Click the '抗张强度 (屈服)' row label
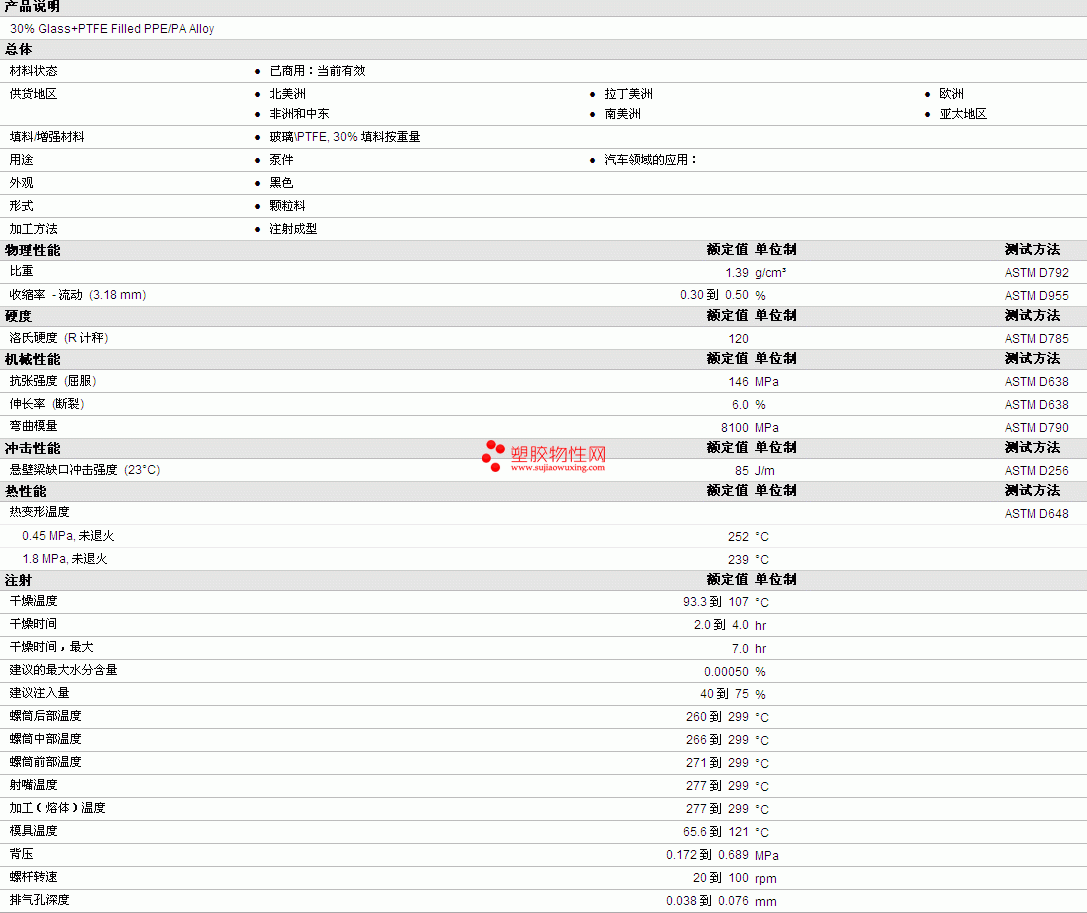The width and height of the screenshot is (1087, 913). tap(53, 381)
